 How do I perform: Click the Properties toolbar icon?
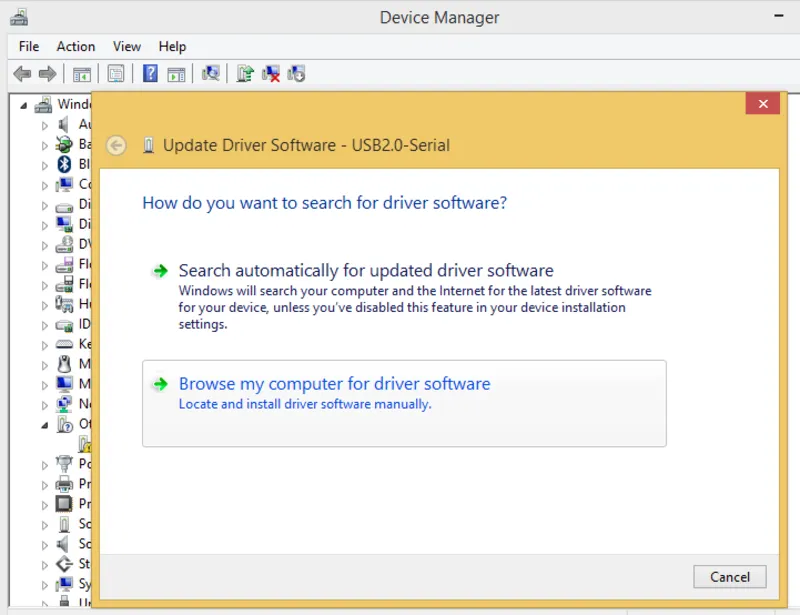[x=116, y=74]
